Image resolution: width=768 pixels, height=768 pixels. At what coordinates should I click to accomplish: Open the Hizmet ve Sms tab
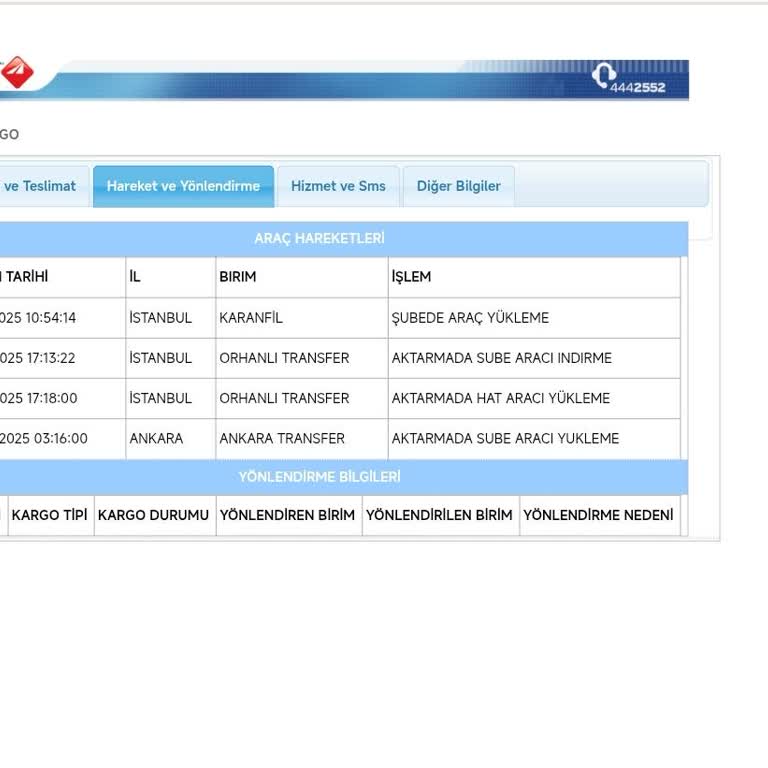[x=338, y=187]
